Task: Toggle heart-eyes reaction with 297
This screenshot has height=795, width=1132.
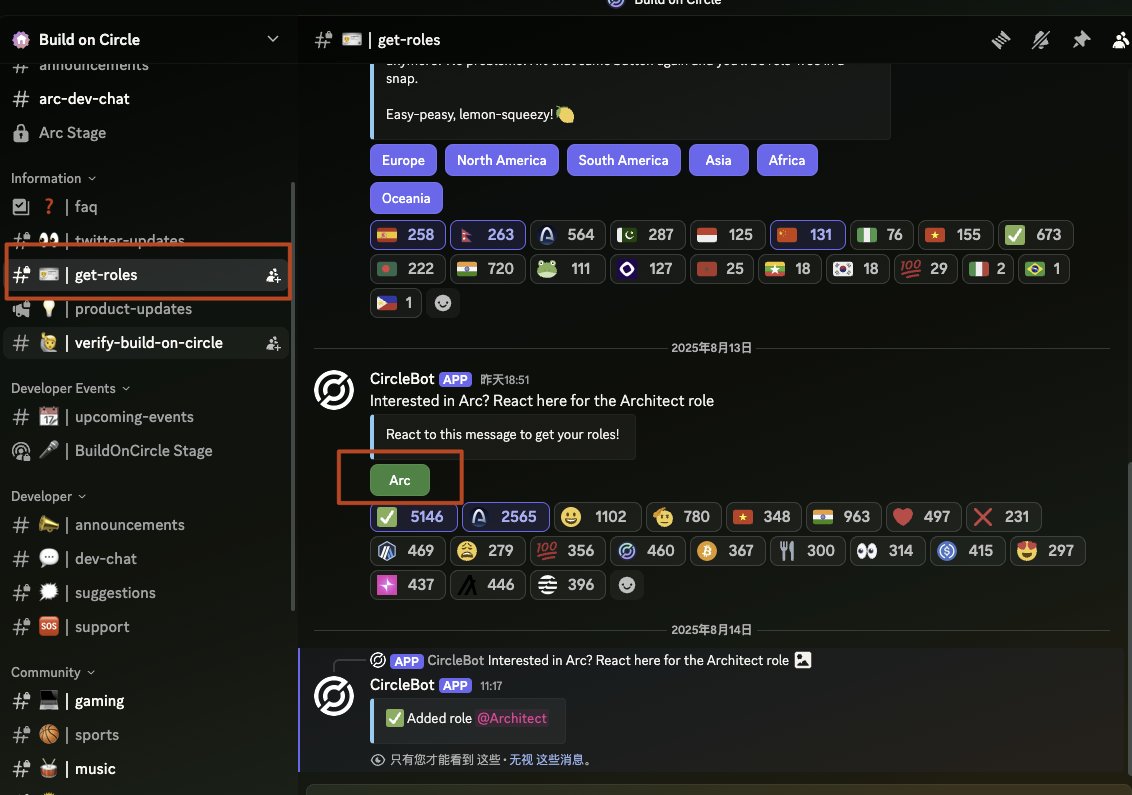Action: point(1046,551)
